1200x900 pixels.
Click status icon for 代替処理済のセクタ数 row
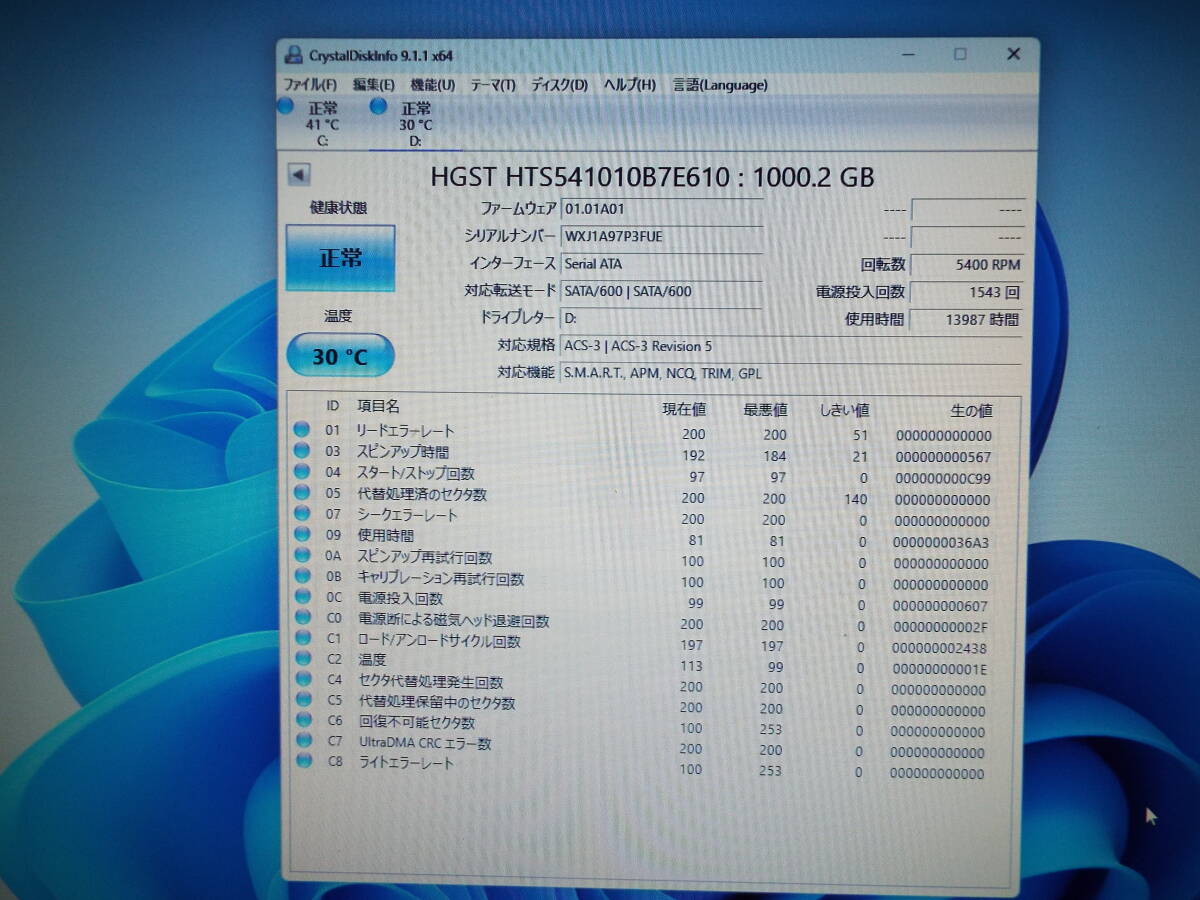click(x=302, y=493)
